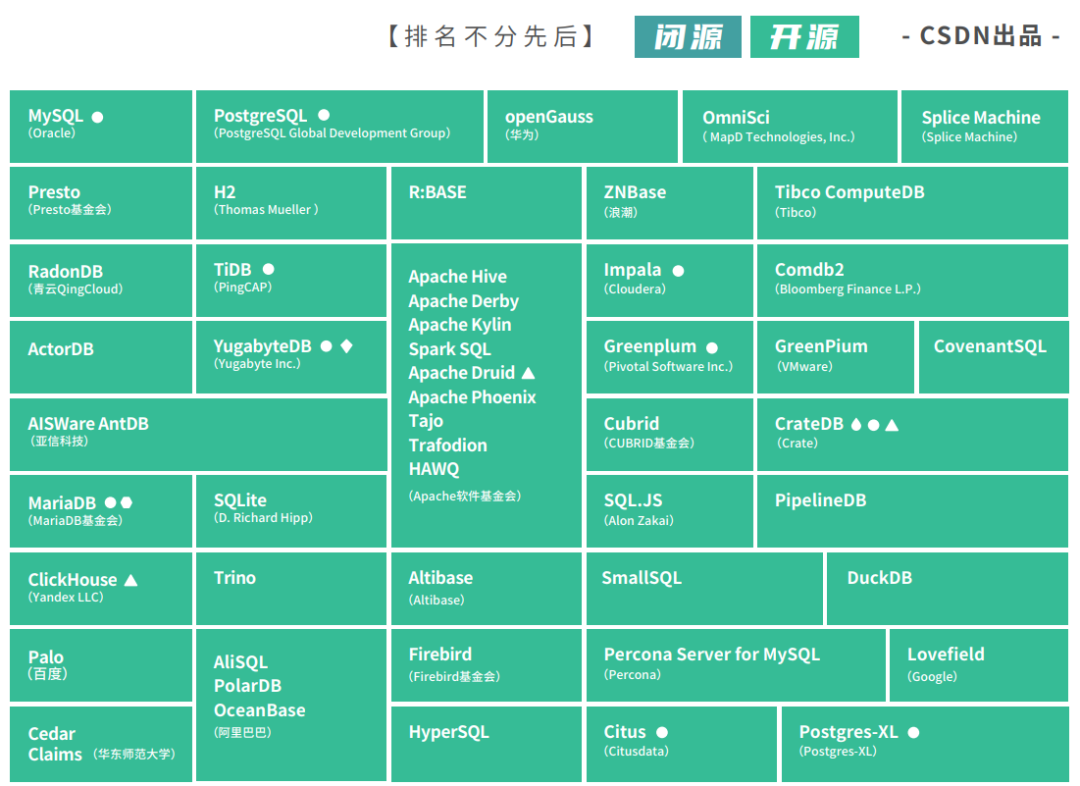
Task: Click the CrateDB label
Action: (809, 424)
